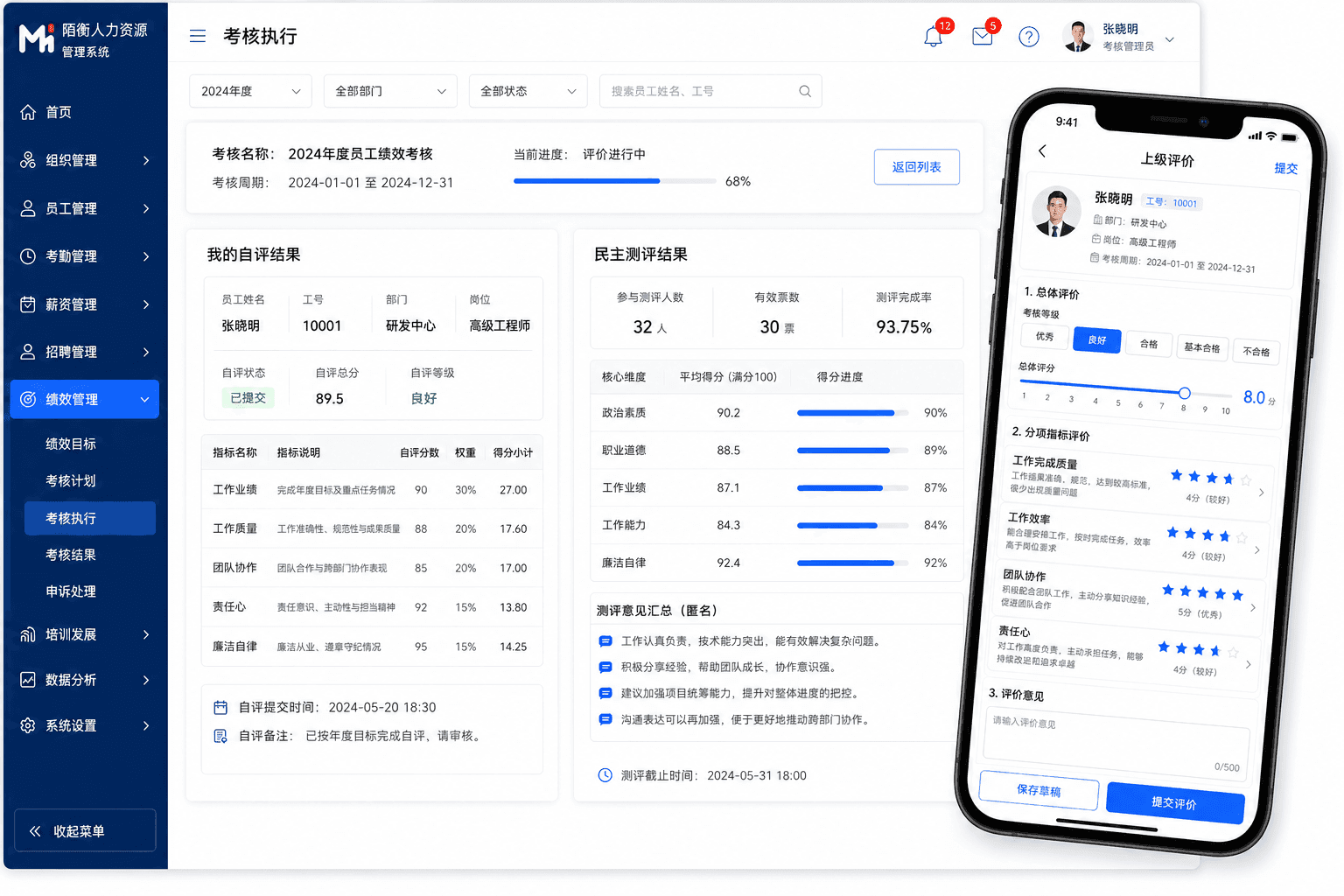Click the 招聘管理 icon in sidebar
This screenshot has width=1344, height=896.
(28, 352)
